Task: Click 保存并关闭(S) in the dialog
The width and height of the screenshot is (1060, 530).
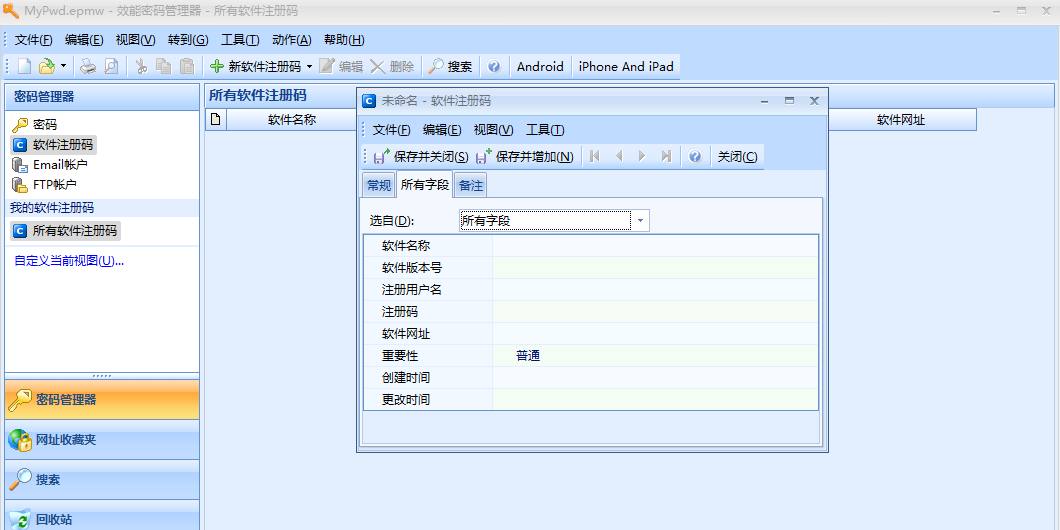Action: 420,157
